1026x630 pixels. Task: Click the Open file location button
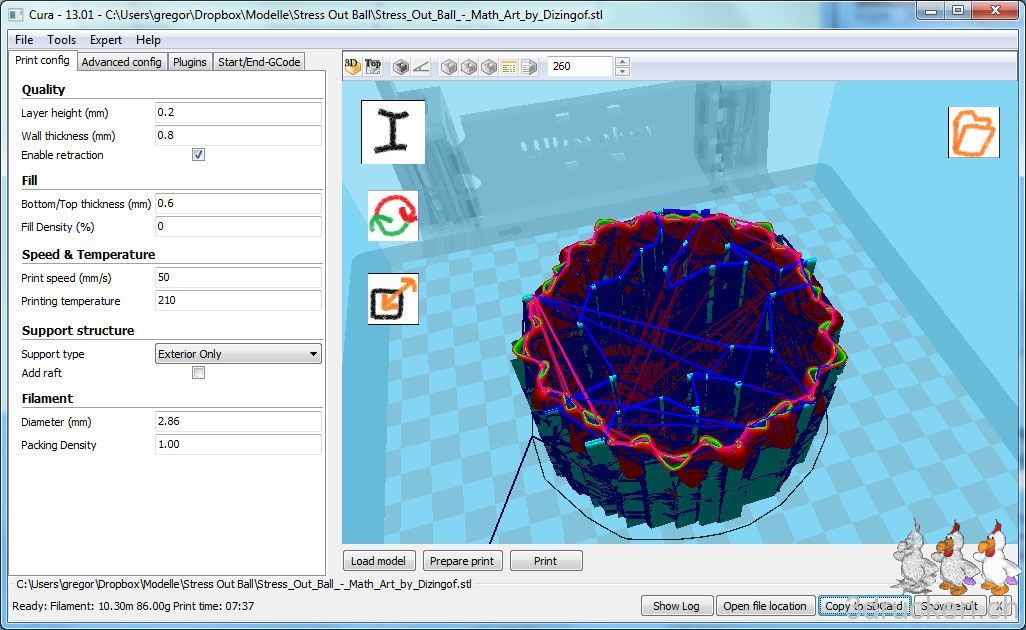765,606
